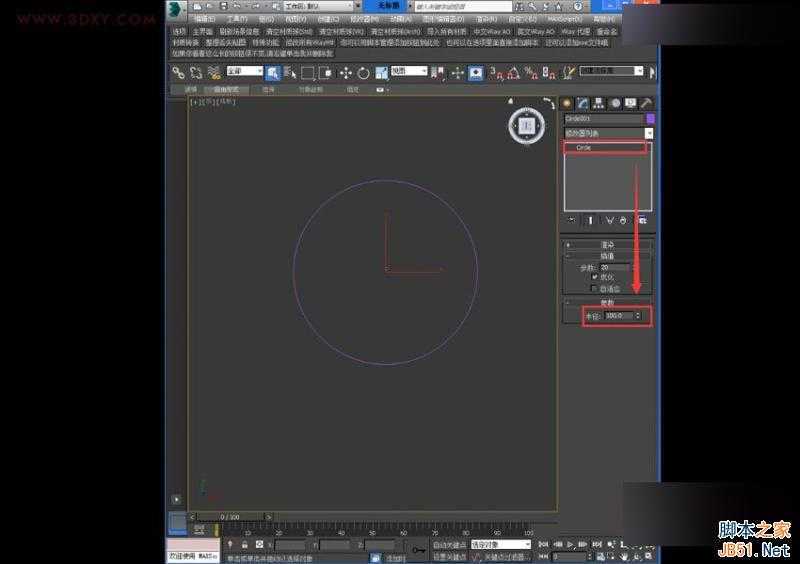The height and width of the screenshot is (564, 800).
Task: Open the Create command panel tab
Action: [567, 104]
